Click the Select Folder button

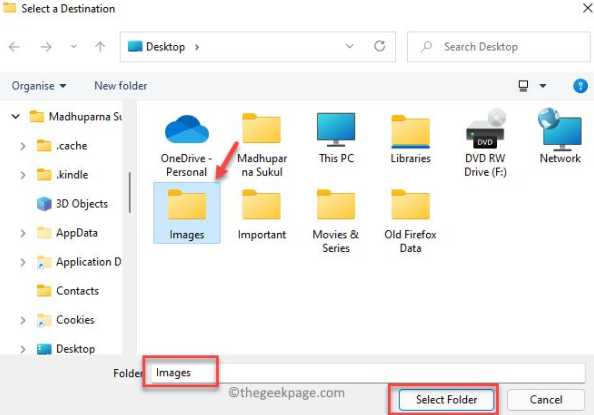pyautogui.click(x=446, y=399)
